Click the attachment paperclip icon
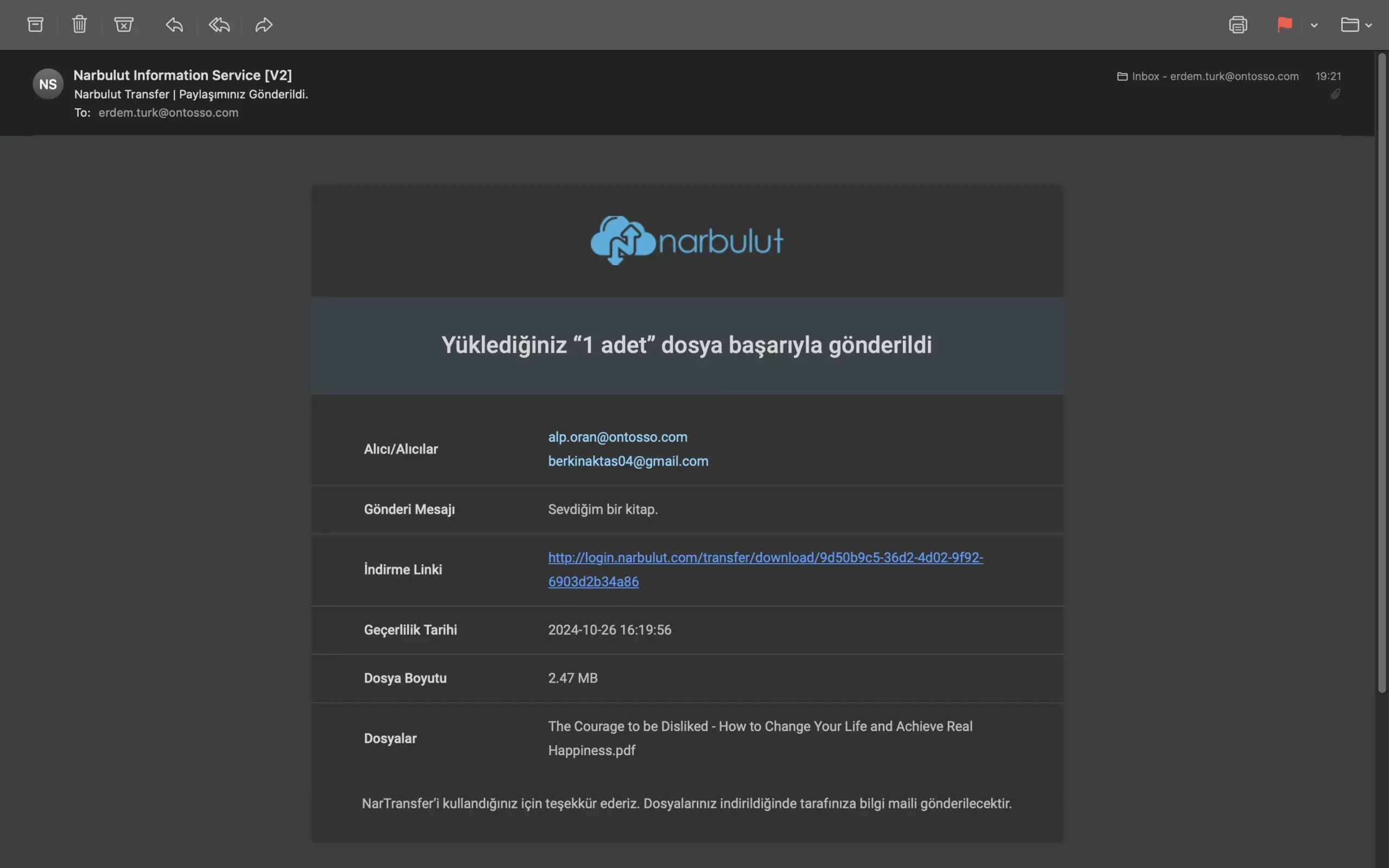 (x=1335, y=94)
